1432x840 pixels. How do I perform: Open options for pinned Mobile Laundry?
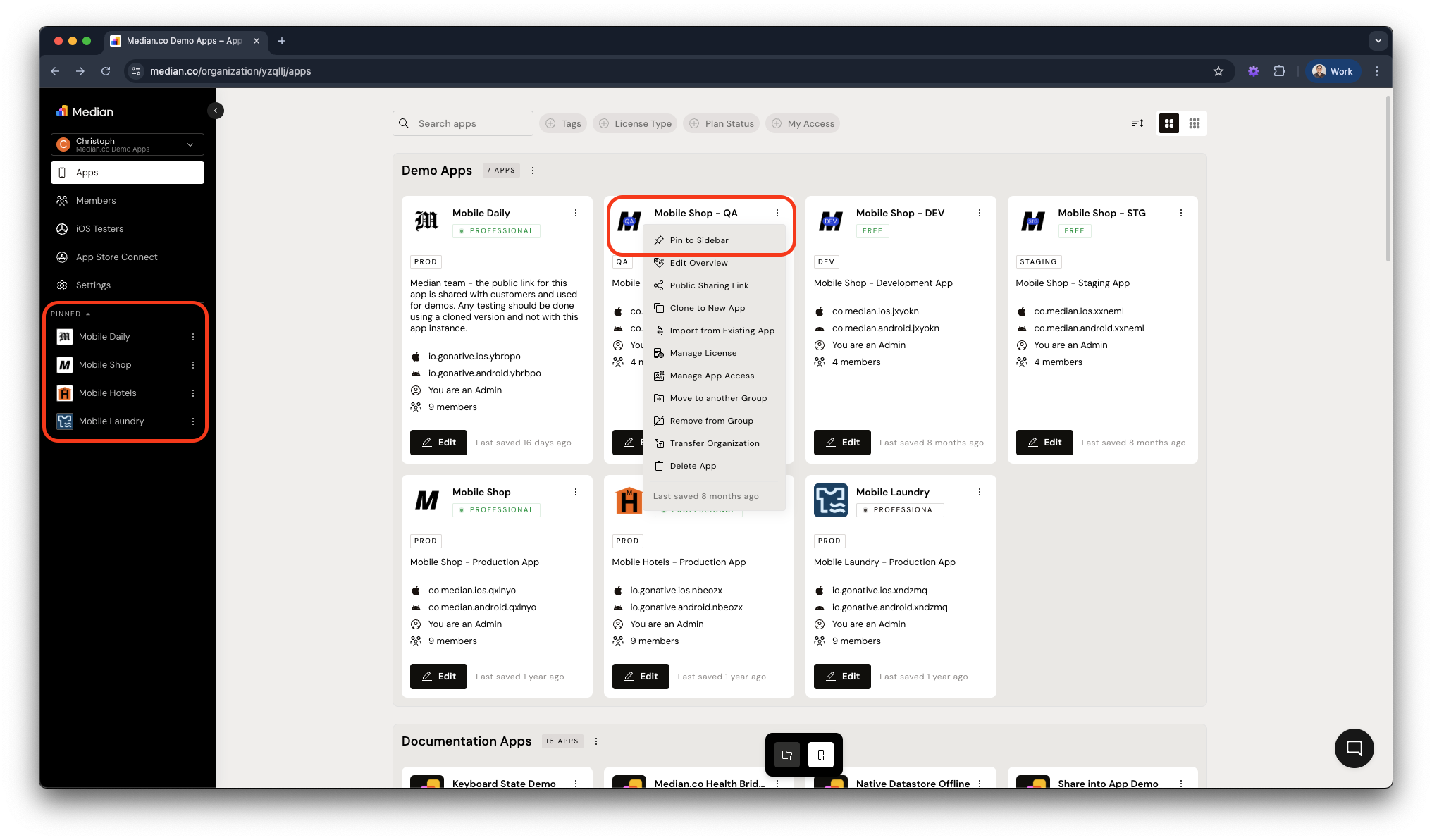coord(193,421)
